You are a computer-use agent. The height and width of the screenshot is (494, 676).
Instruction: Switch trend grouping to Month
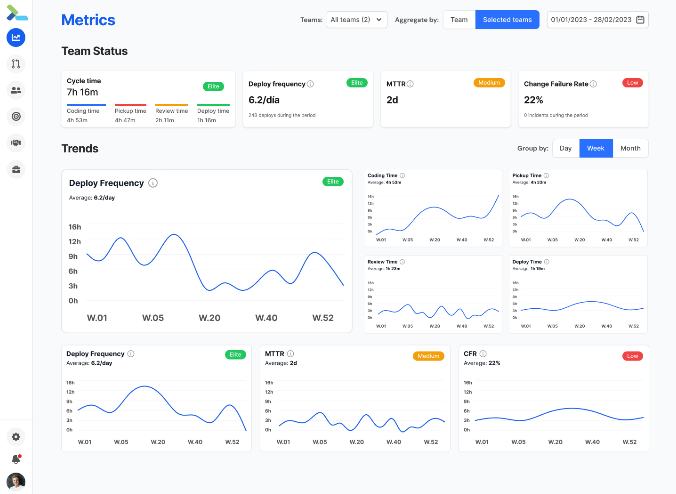click(630, 148)
